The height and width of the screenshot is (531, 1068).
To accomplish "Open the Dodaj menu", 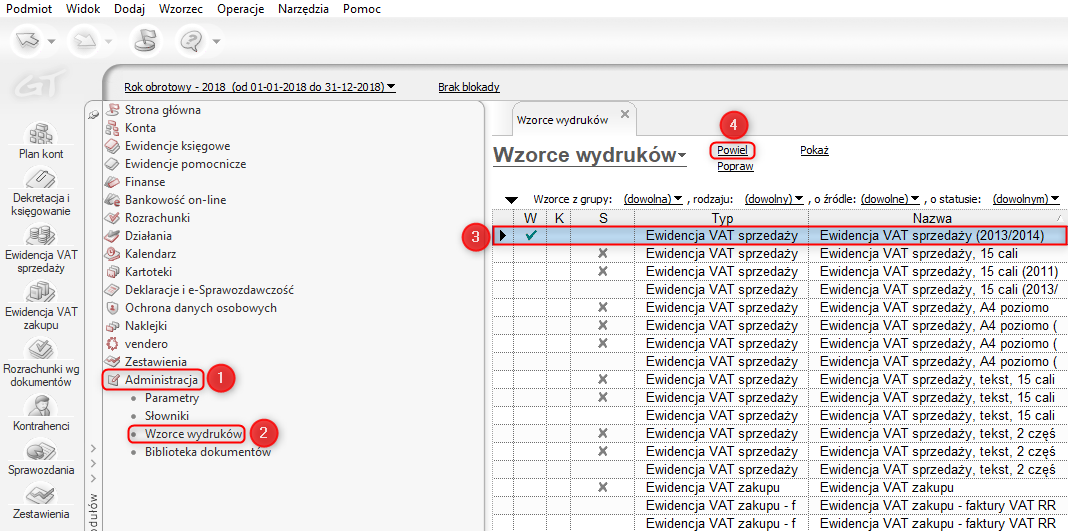I will pyautogui.click(x=129, y=9).
